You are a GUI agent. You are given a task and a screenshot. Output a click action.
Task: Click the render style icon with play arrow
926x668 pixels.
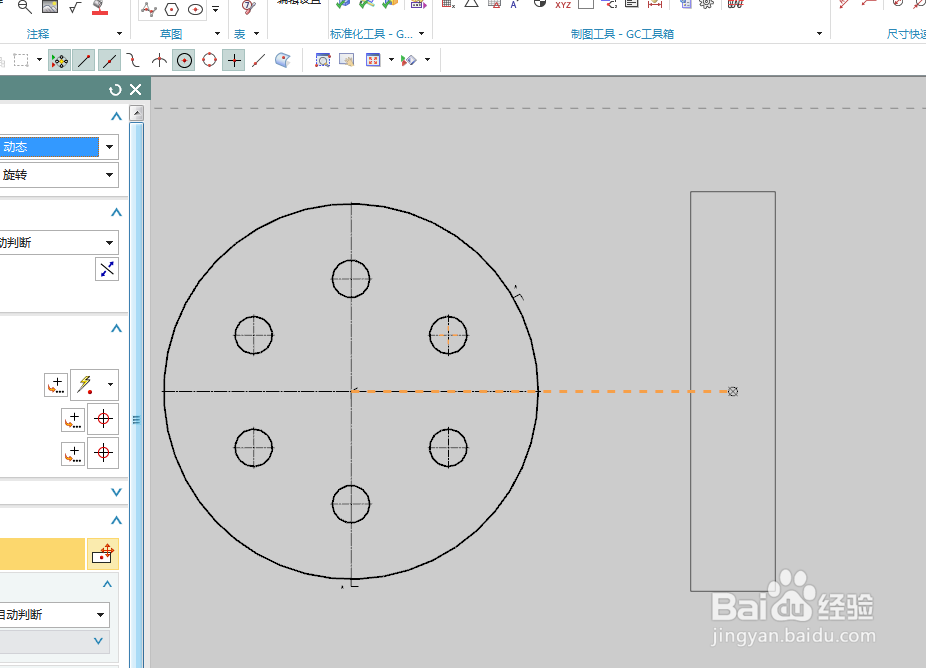pyautogui.click(x=409, y=60)
